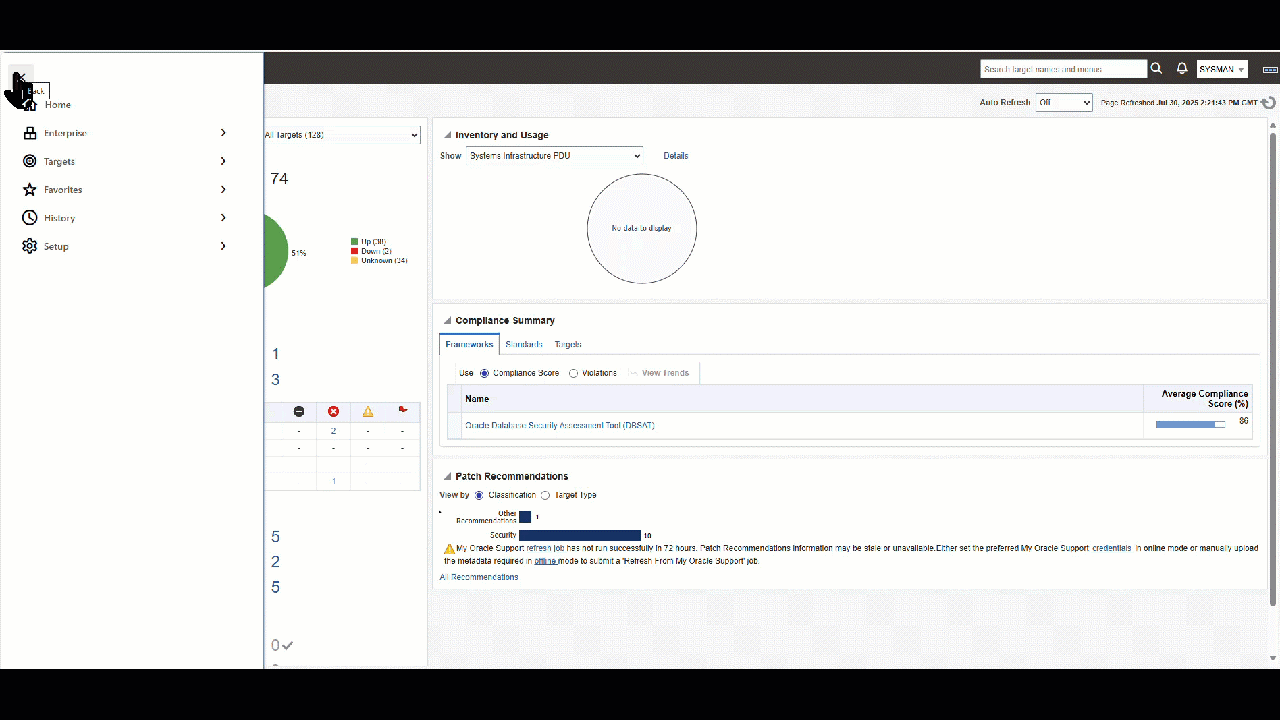This screenshot has width=1280, height=720.
Task: Click the Enterprise building-blocks icon
Action: coord(30,133)
